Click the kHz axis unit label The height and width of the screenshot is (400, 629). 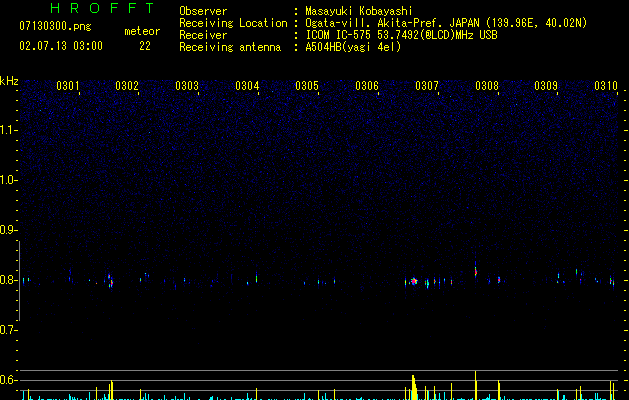pos(9,81)
